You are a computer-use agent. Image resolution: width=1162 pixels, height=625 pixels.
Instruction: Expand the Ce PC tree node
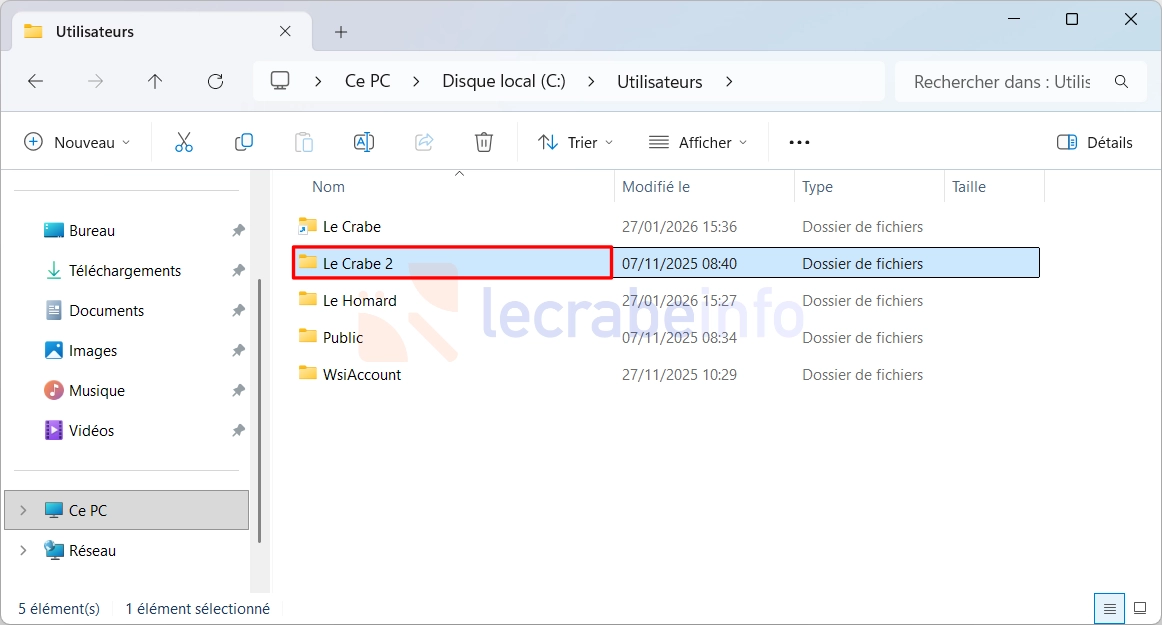pyautogui.click(x=24, y=510)
